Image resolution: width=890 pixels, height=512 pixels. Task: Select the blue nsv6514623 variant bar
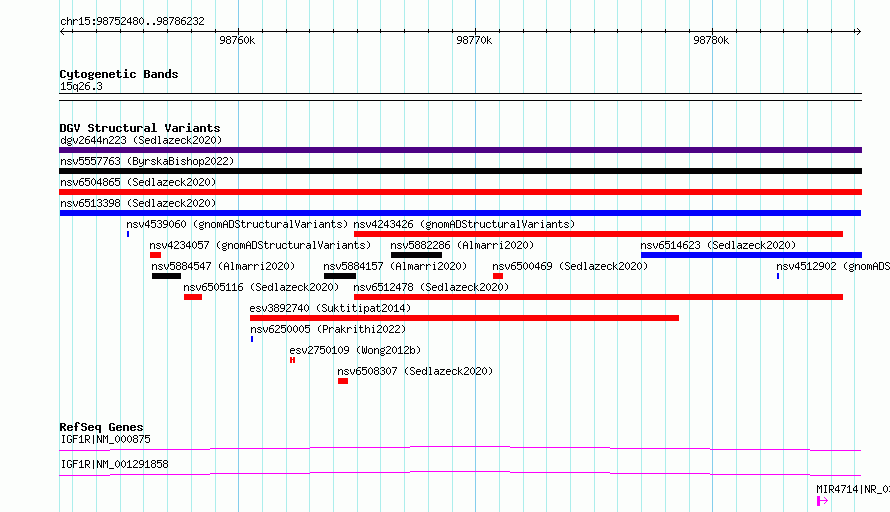tap(752, 255)
